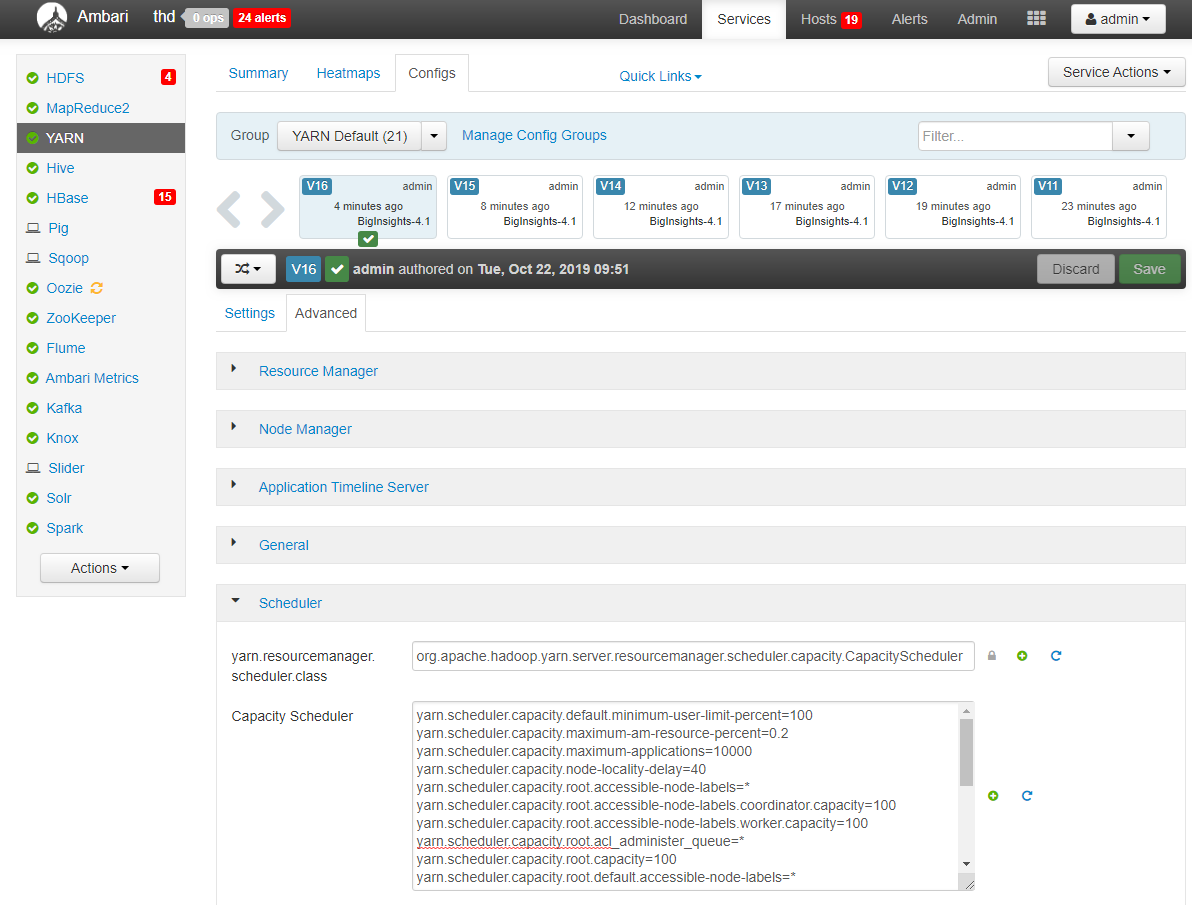Click the 0 ops badge
The height and width of the screenshot is (905, 1192).
click(206, 17)
